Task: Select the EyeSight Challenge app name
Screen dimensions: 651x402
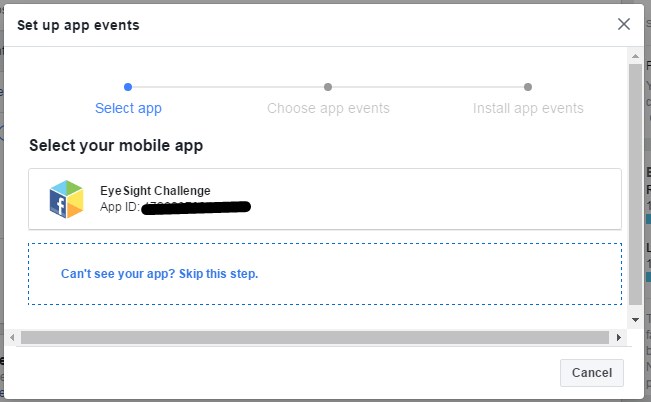Action: click(155, 191)
